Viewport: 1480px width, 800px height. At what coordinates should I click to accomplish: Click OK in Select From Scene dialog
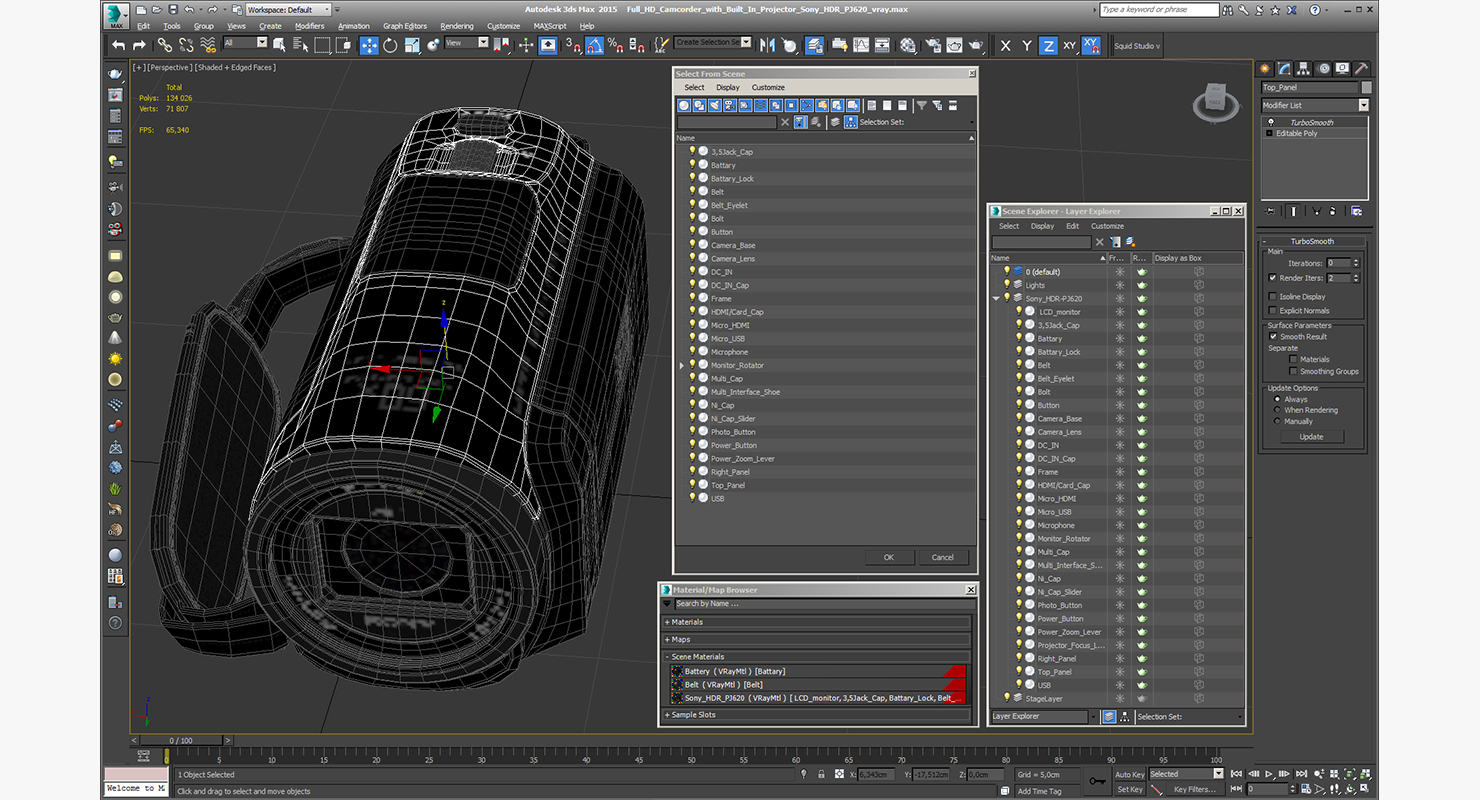888,557
